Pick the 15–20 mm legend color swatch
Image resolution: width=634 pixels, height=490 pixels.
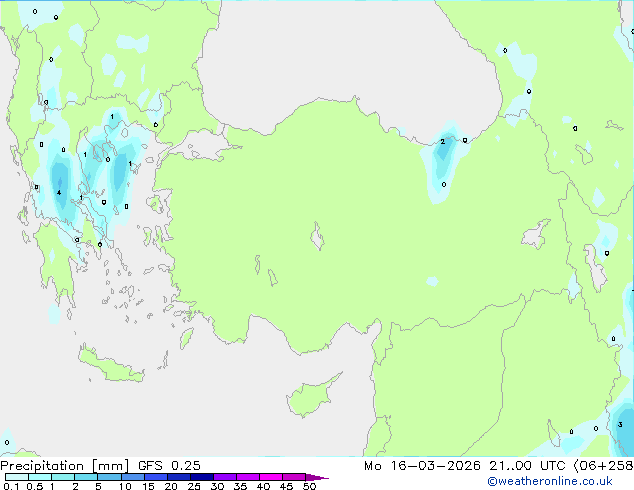click(x=156, y=477)
